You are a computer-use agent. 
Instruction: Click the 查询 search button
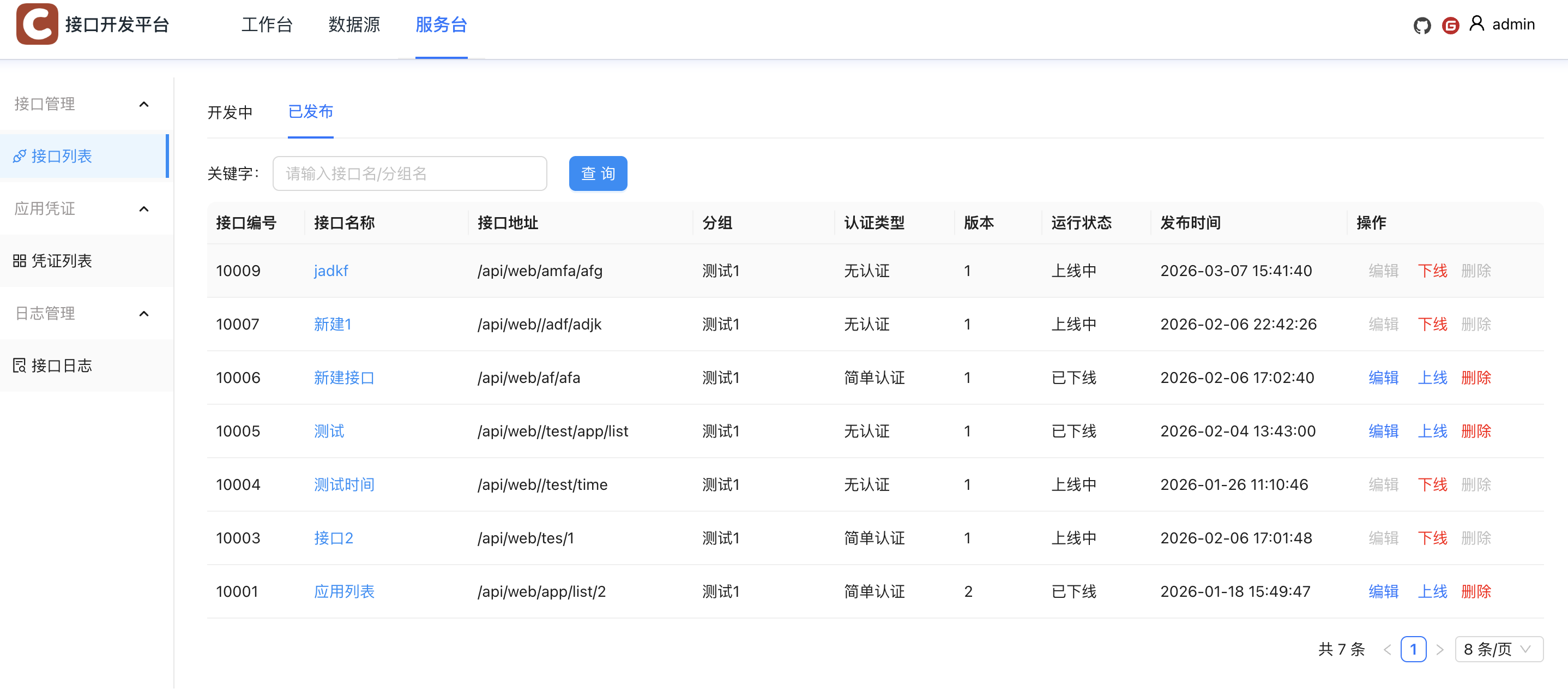pos(598,173)
